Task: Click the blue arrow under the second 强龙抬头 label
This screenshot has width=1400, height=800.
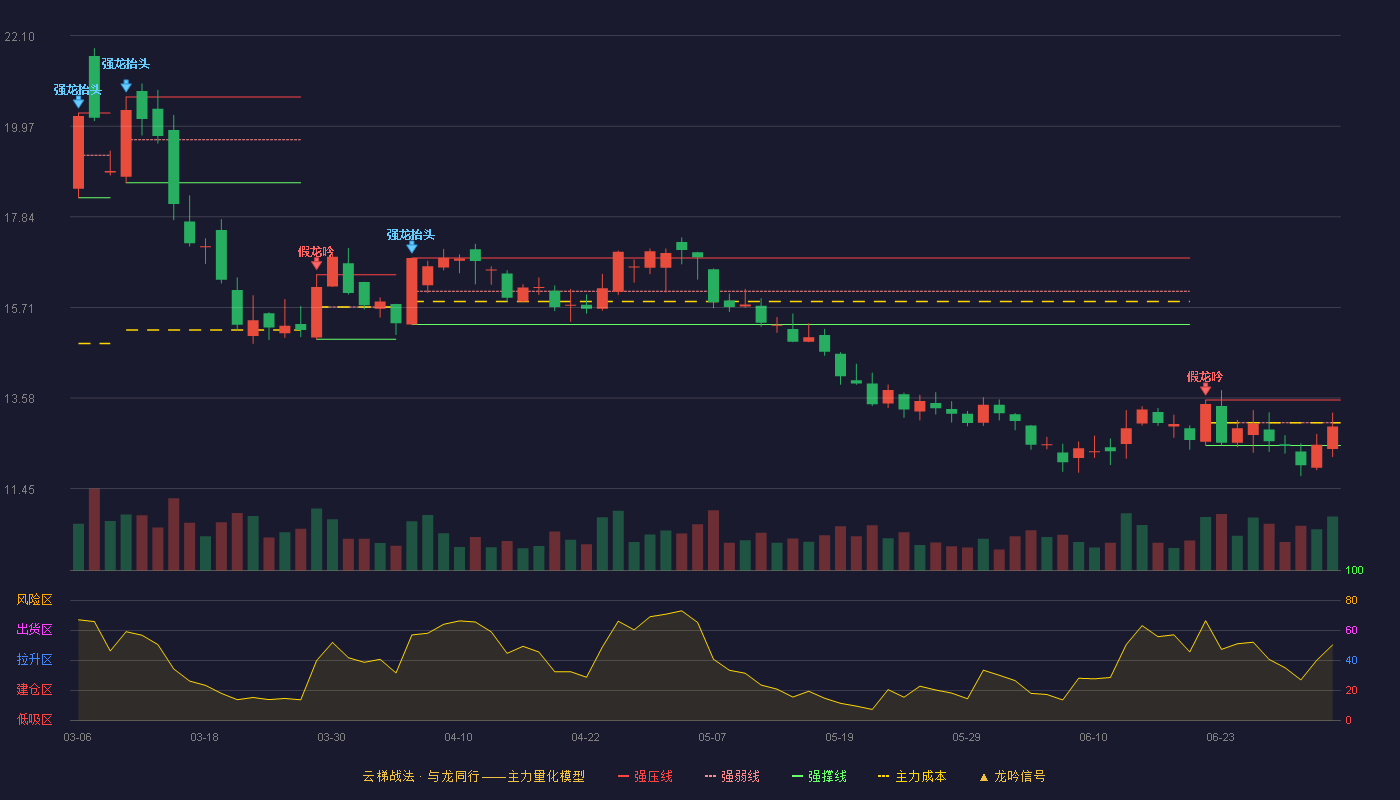Action: [126, 86]
